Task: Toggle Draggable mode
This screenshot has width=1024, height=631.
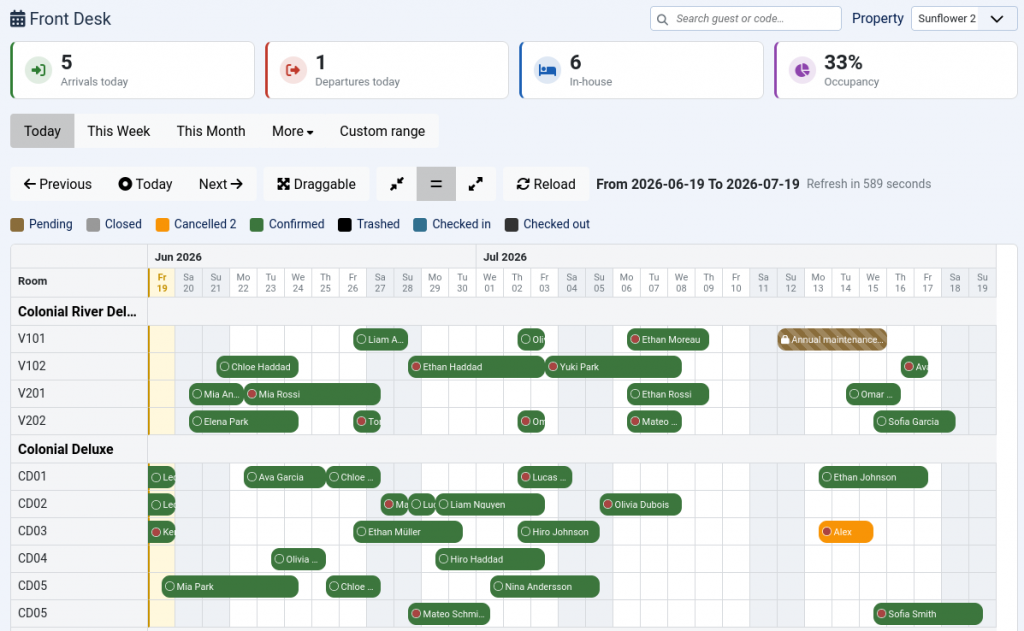Action: 316,184
